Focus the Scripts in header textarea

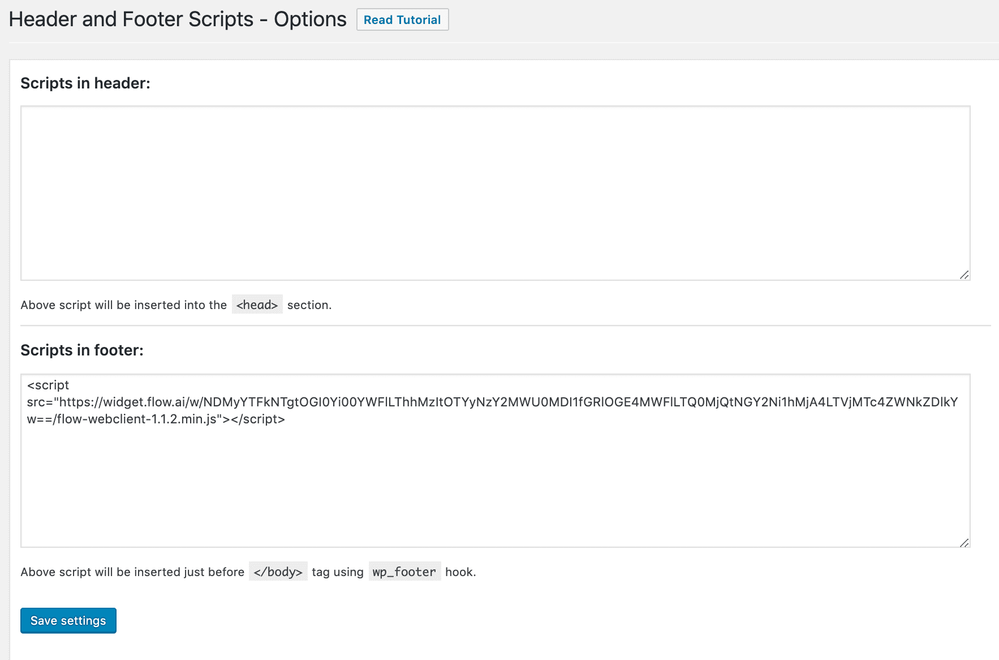point(495,193)
